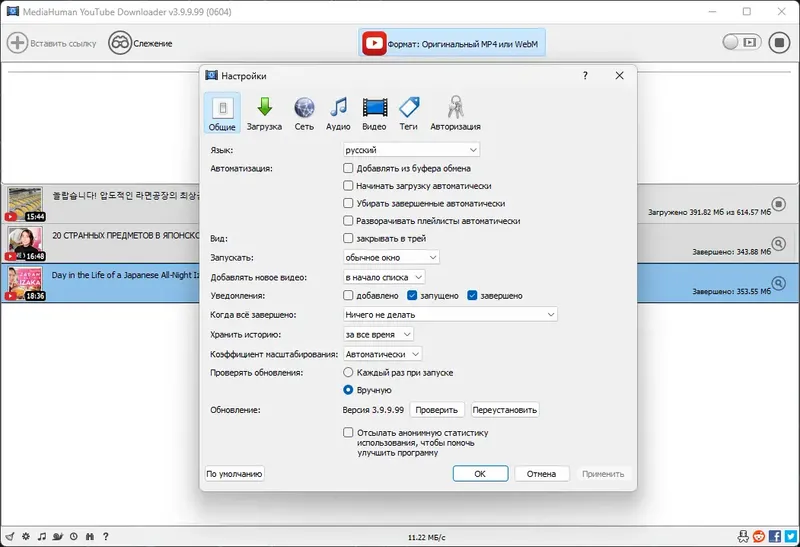The height and width of the screenshot is (547, 800).
Task: Select the 20 СТРАННЫХ ПРЕДМЕТОВ video thumbnail
Action: tap(25, 244)
